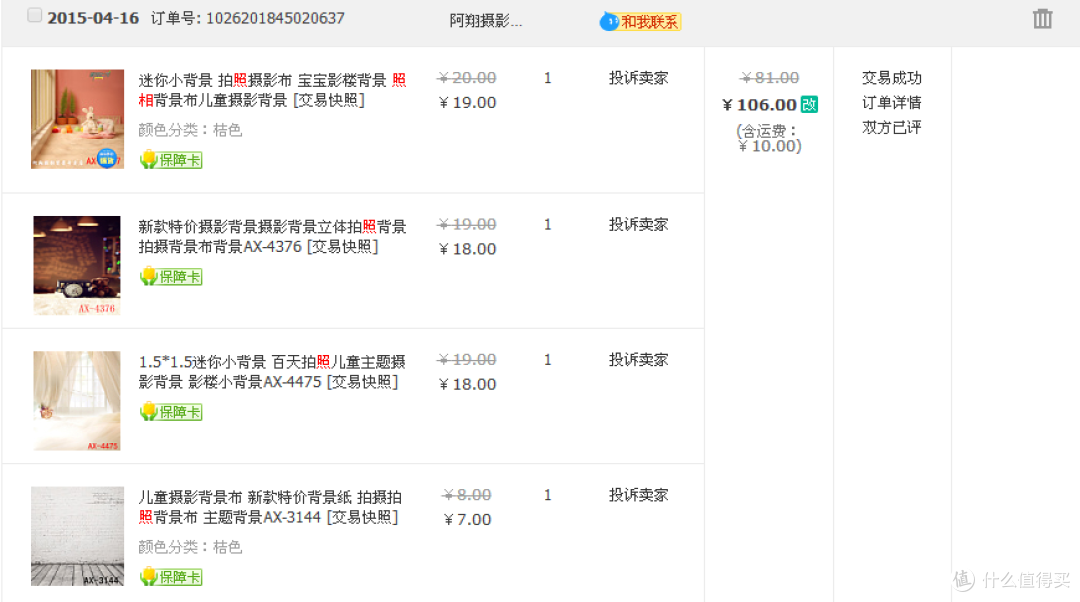Click the 和我联系 chat icon
The width and height of the screenshot is (1080, 602).
[x=640, y=21]
